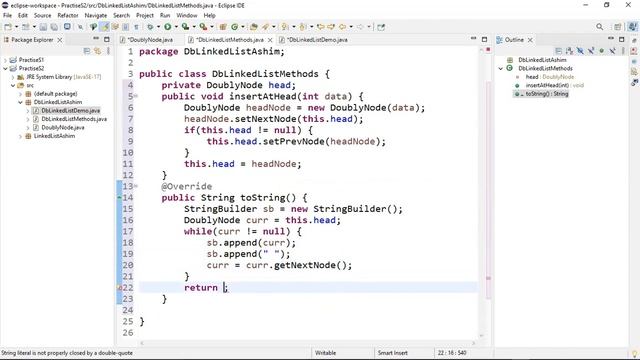Toggle Link with Editor in Package Explorer

(x=98, y=51)
